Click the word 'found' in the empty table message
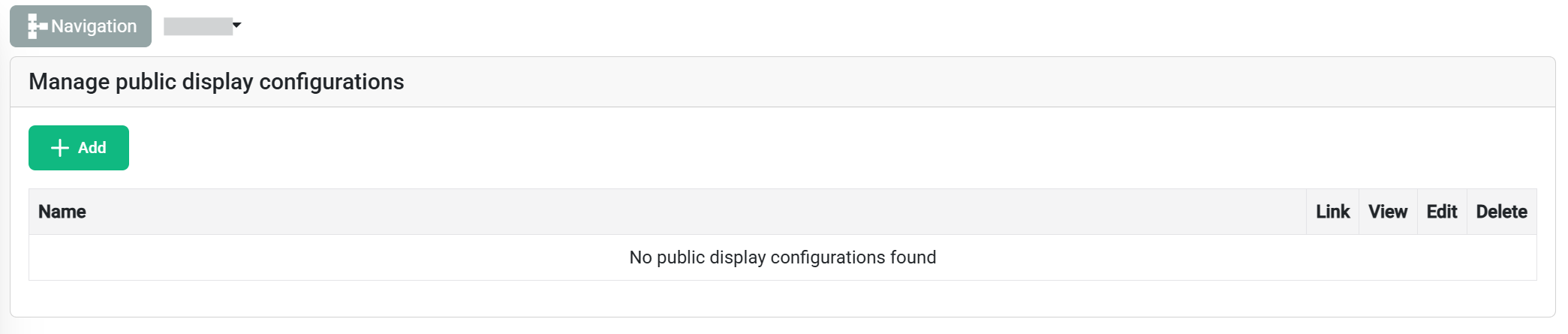This screenshot has height=334, width=1568. click(x=913, y=257)
